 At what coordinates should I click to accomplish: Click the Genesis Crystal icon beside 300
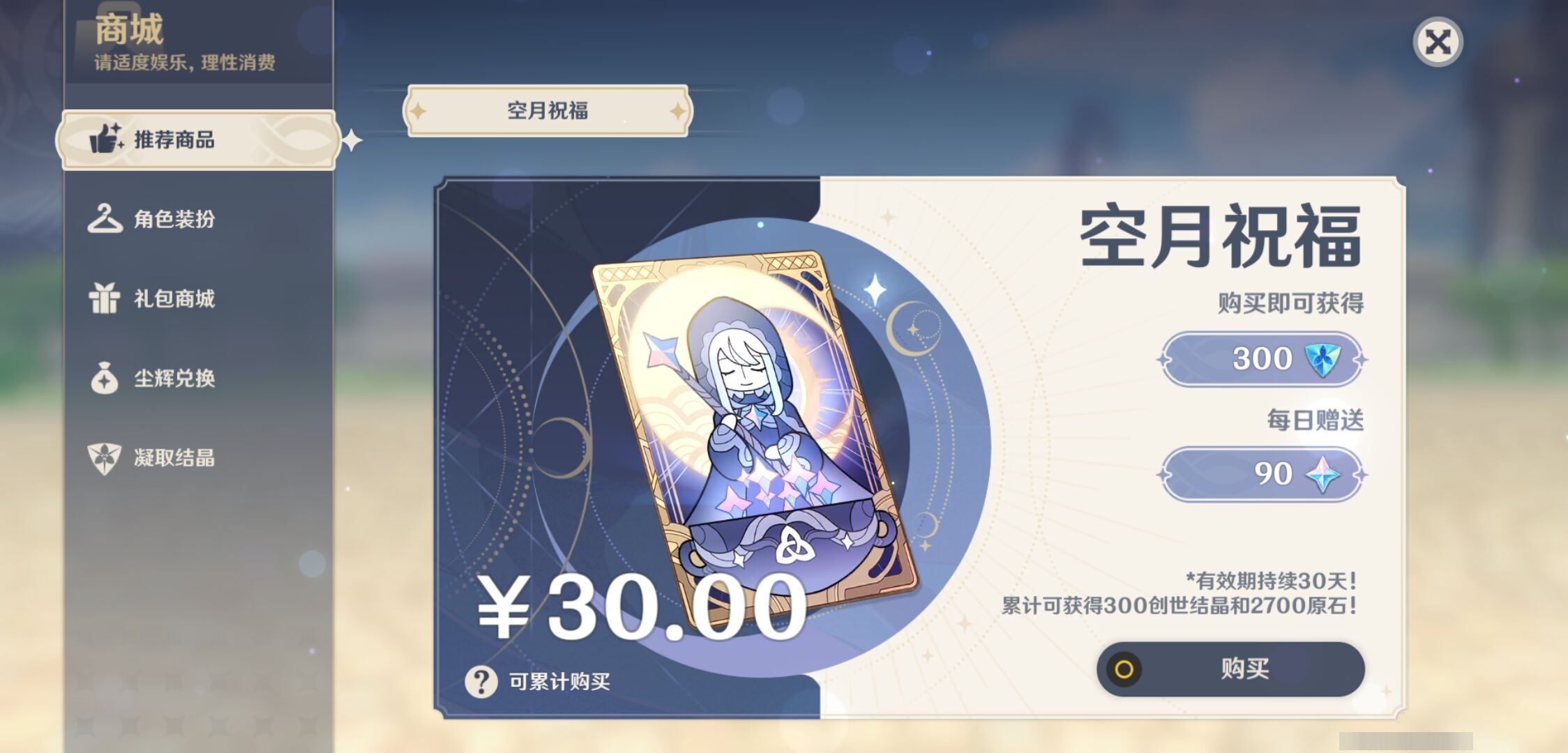(1322, 360)
